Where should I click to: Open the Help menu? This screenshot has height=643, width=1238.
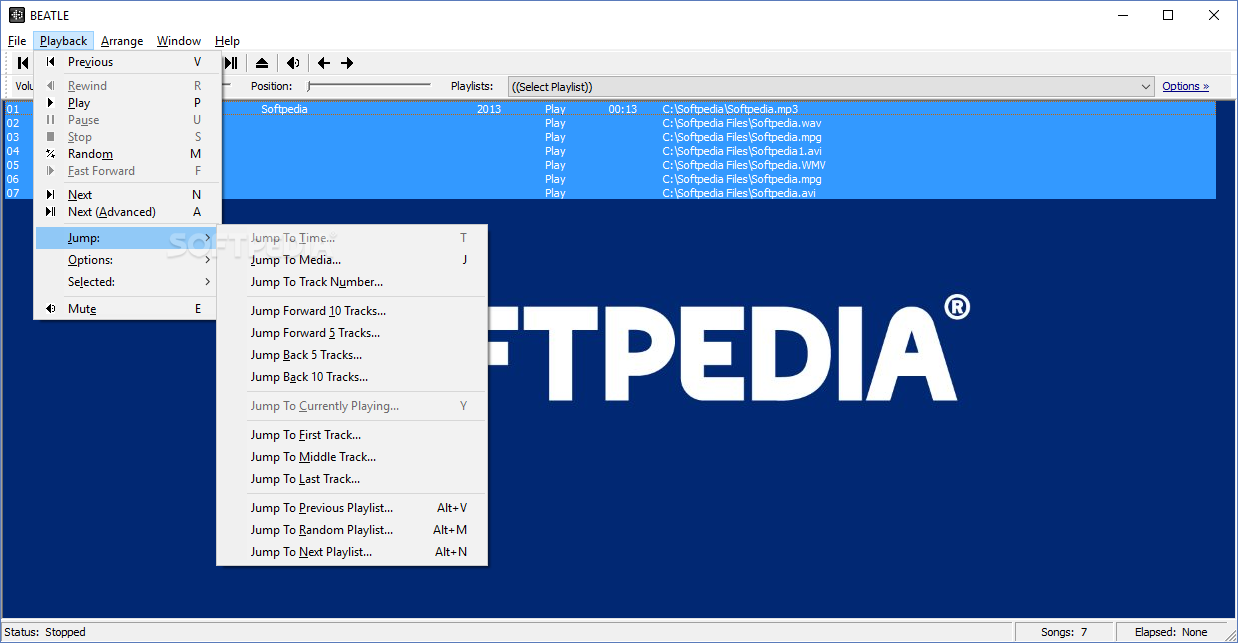(227, 41)
